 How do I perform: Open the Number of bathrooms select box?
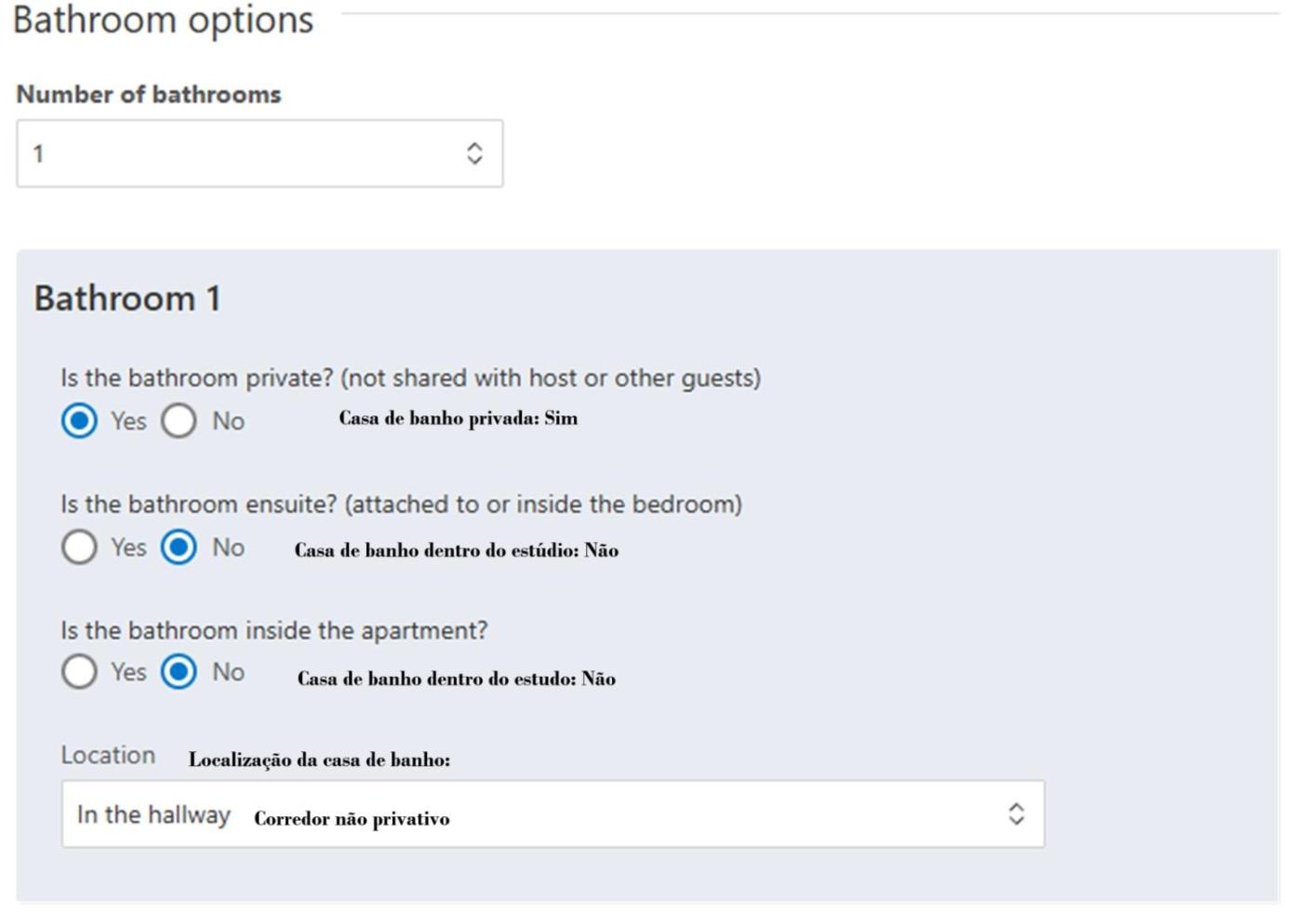click(242, 153)
